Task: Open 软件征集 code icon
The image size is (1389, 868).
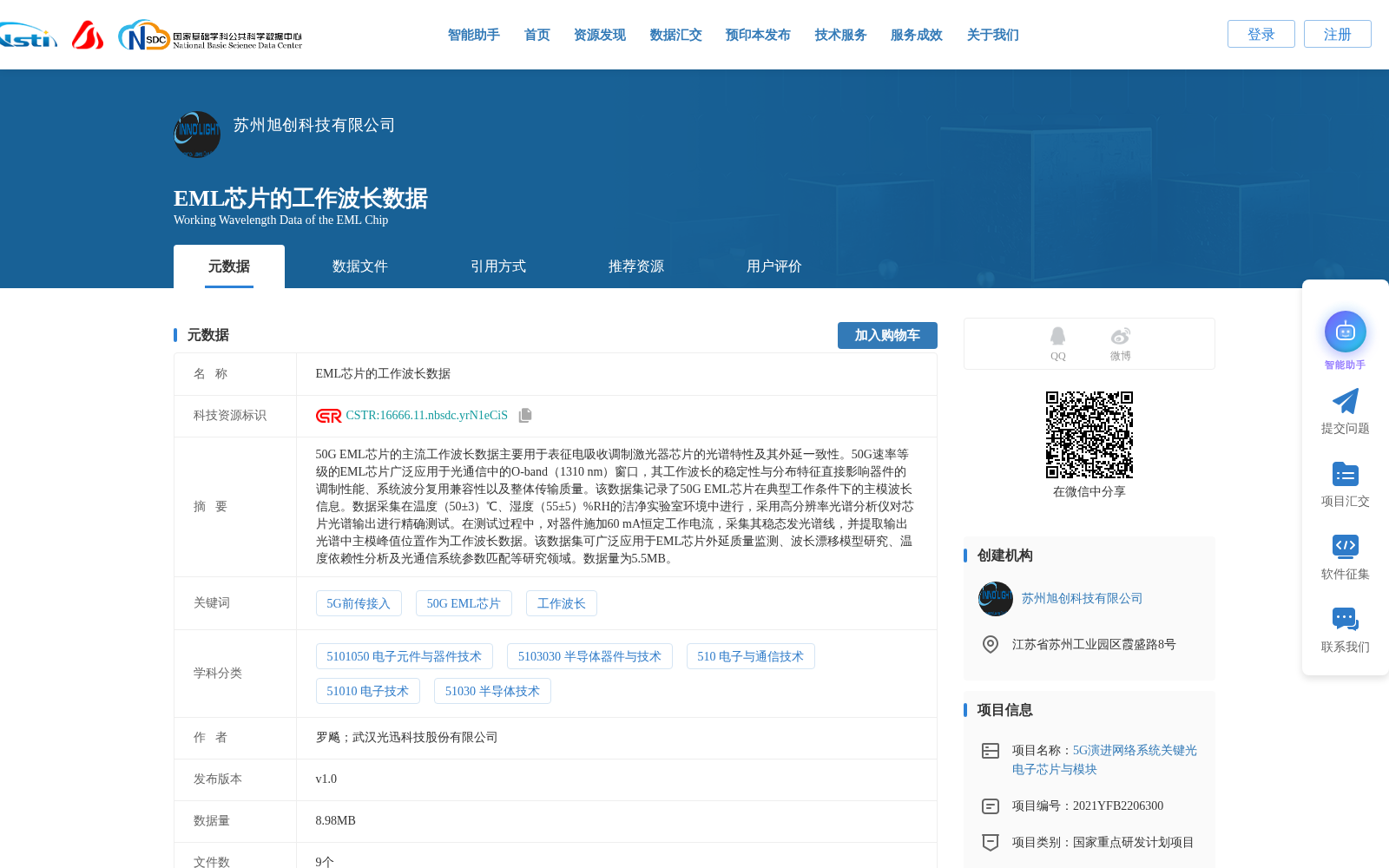Action: point(1346,546)
